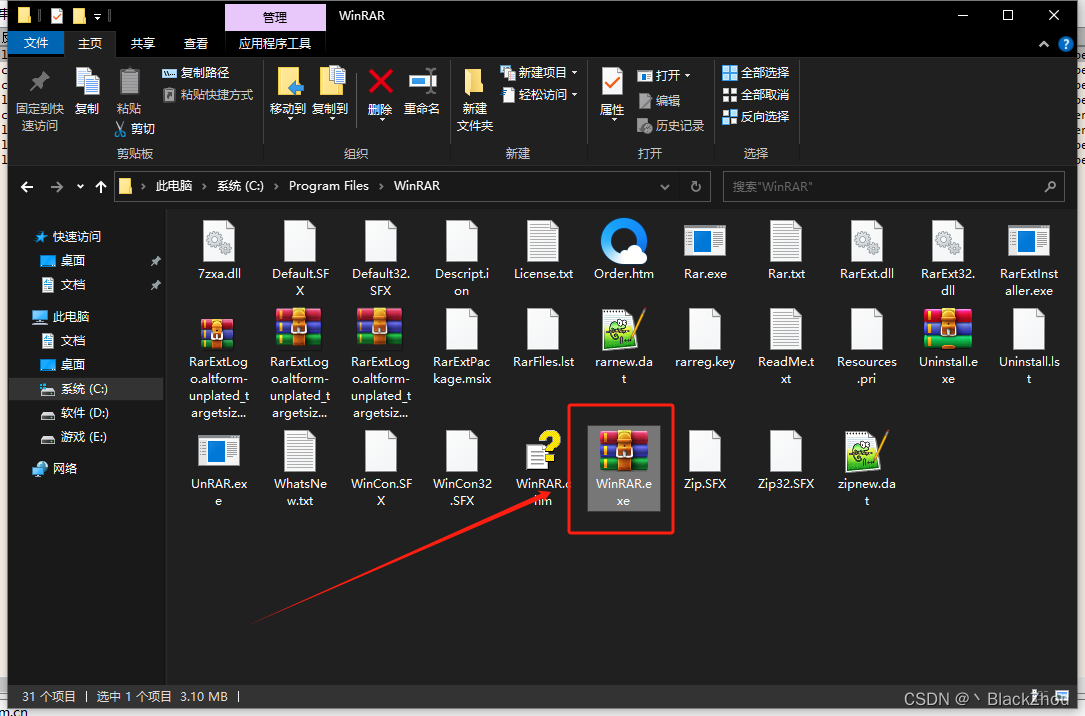The height and width of the screenshot is (716, 1085).
Task: Switch to the Home tab
Action: pos(90,44)
